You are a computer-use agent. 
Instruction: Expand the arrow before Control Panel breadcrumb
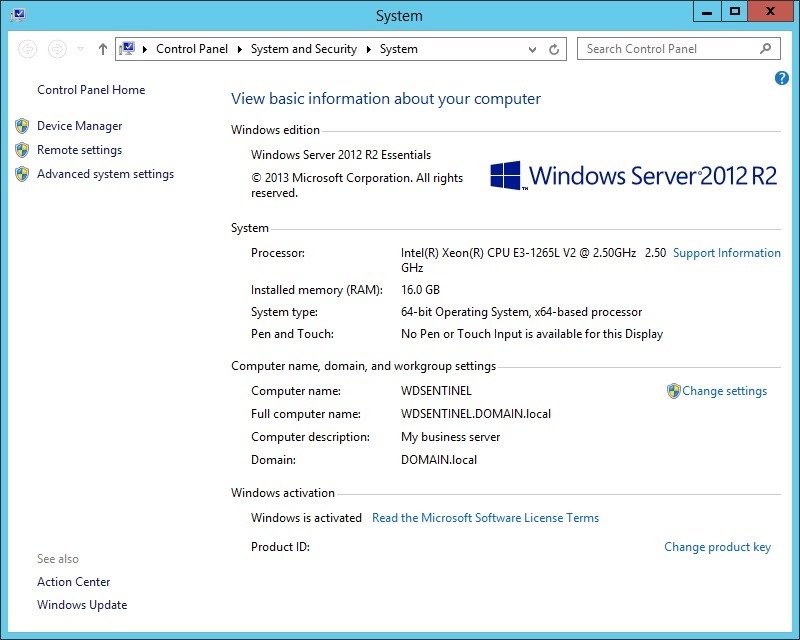click(x=145, y=49)
